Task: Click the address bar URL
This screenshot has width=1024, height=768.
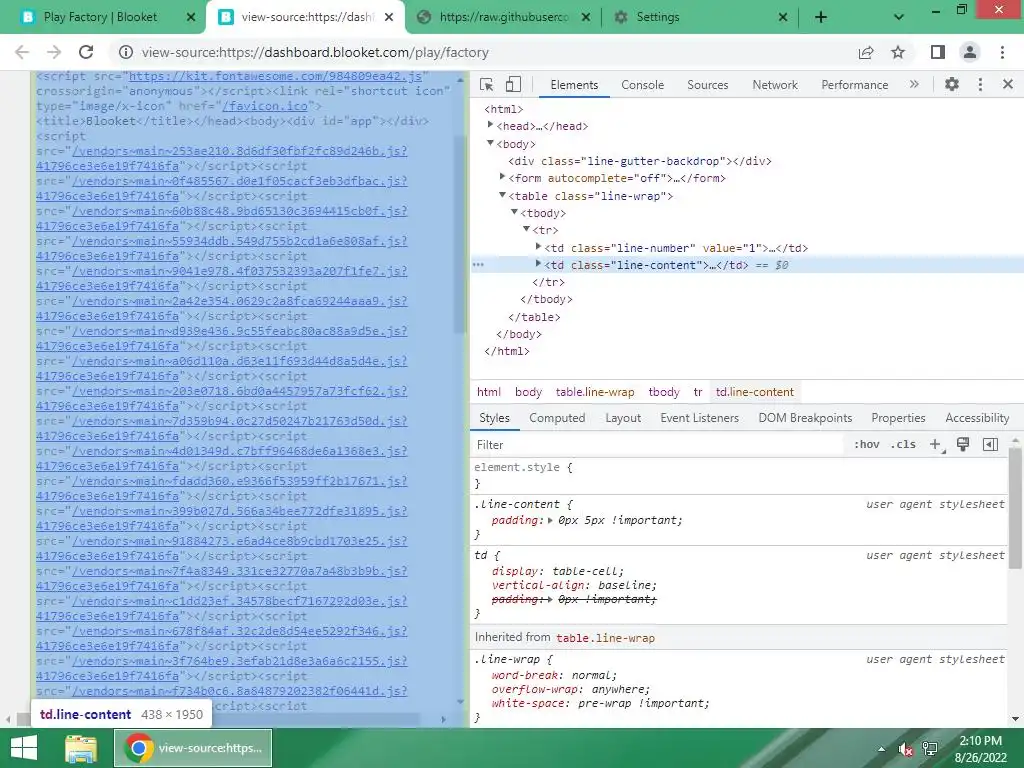Action: click(315, 52)
